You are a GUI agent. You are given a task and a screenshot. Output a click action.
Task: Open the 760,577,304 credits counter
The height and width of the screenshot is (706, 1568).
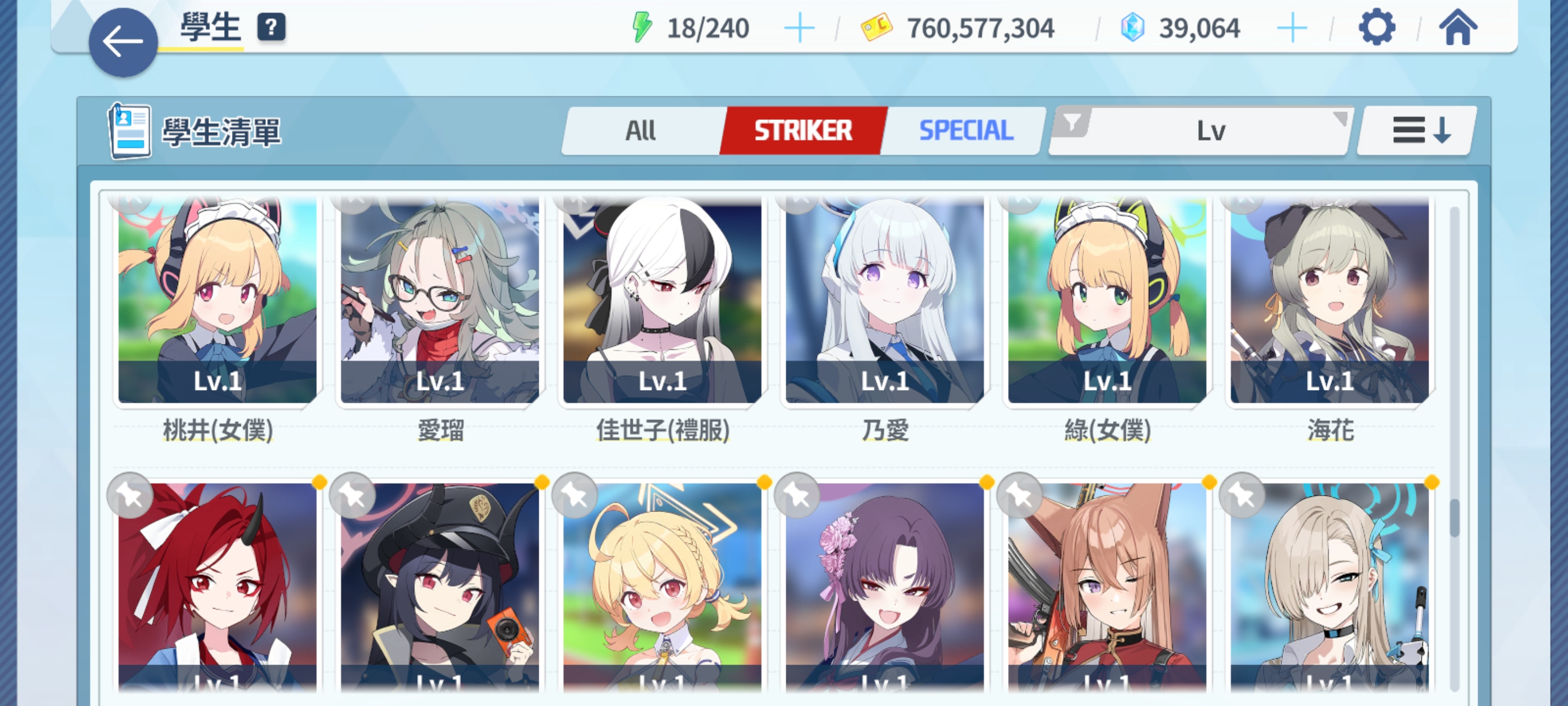[x=958, y=28]
